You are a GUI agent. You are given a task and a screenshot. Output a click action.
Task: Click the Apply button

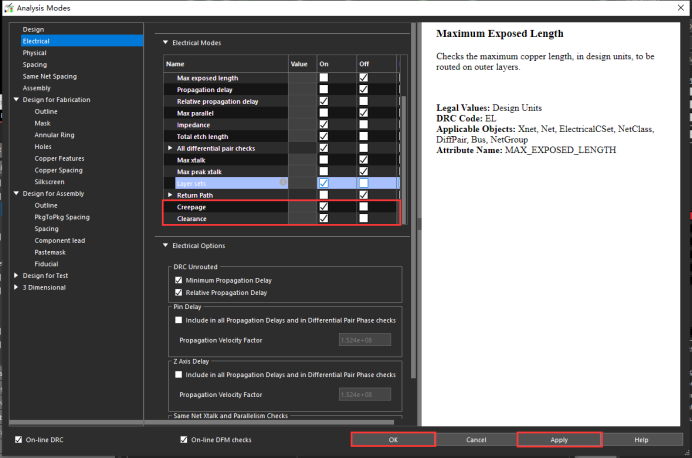point(559,439)
